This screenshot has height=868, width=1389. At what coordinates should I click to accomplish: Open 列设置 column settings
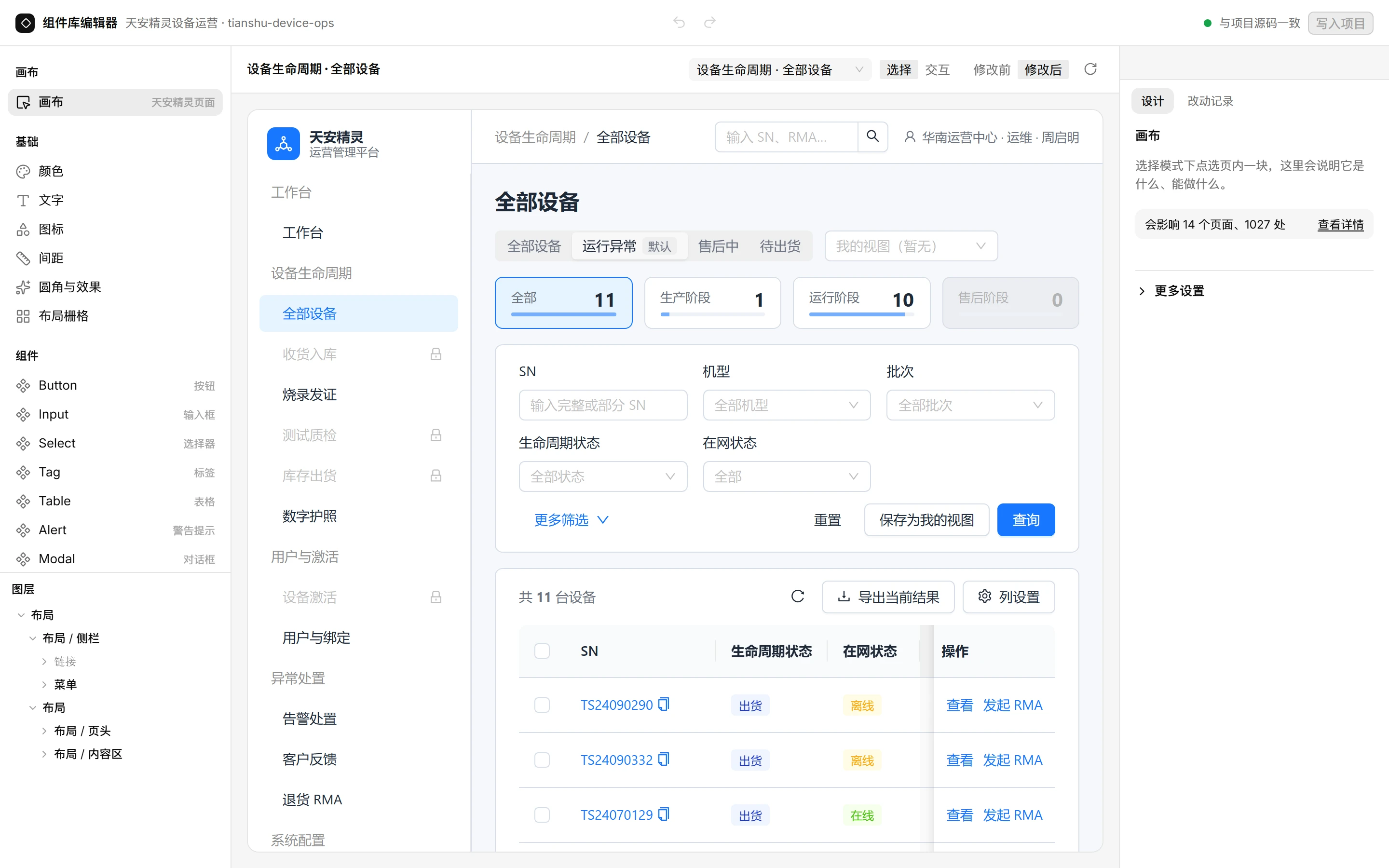click(1008, 597)
